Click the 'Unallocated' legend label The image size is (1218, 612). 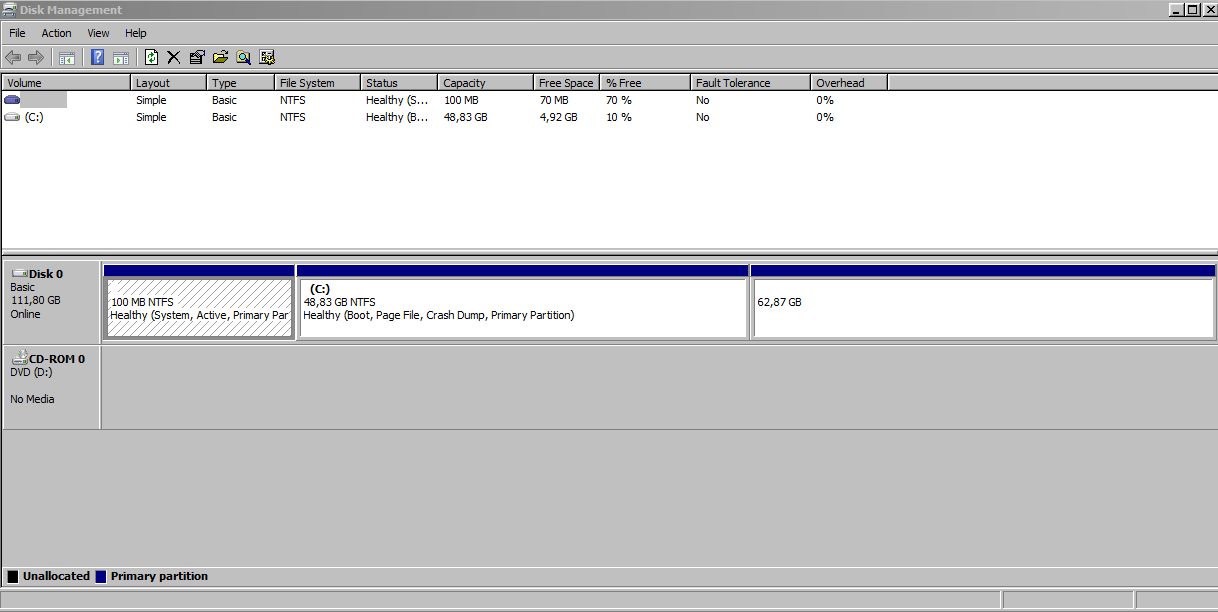click(x=56, y=576)
